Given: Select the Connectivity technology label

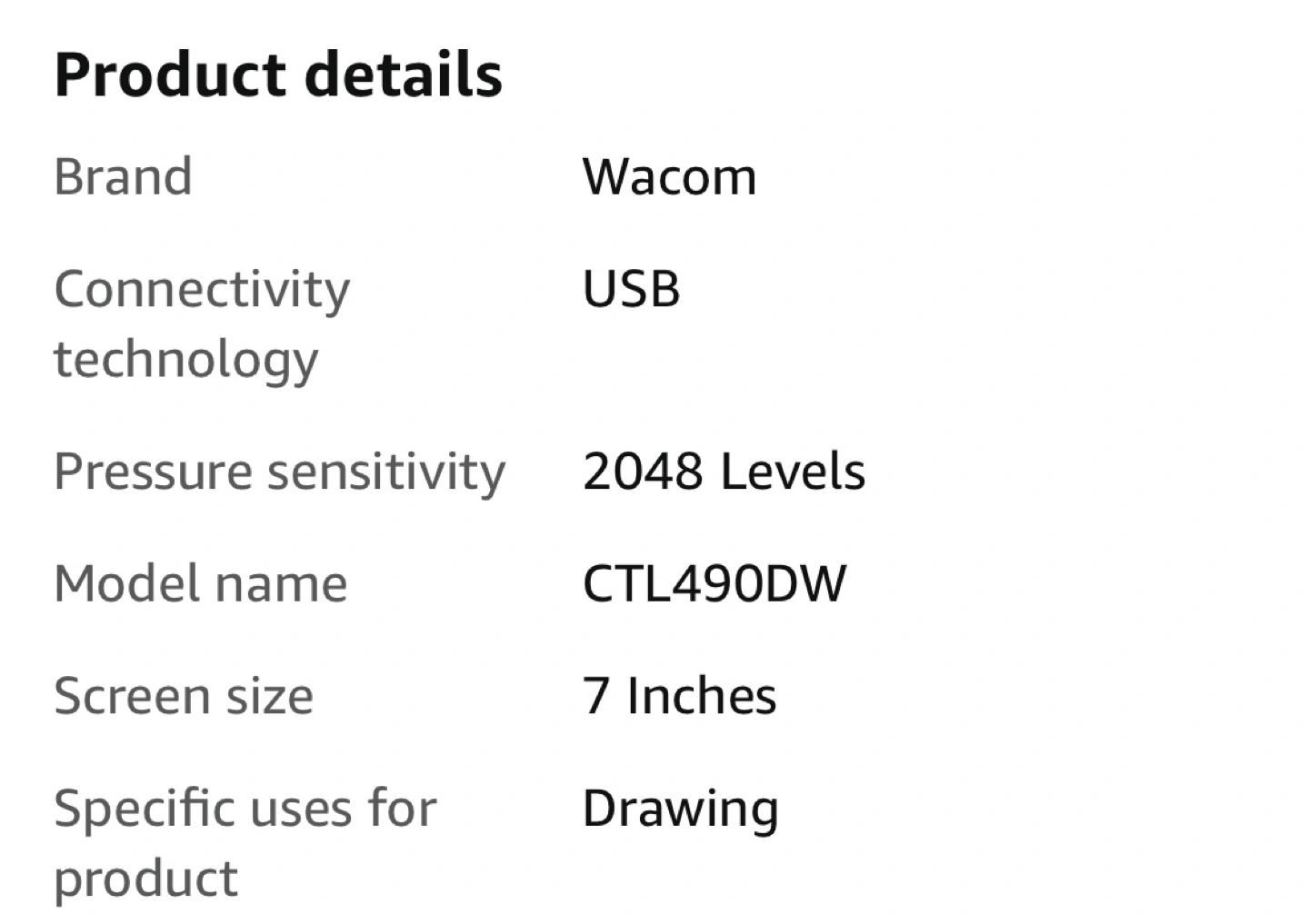Looking at the screenshot, I should pos(202,324).
